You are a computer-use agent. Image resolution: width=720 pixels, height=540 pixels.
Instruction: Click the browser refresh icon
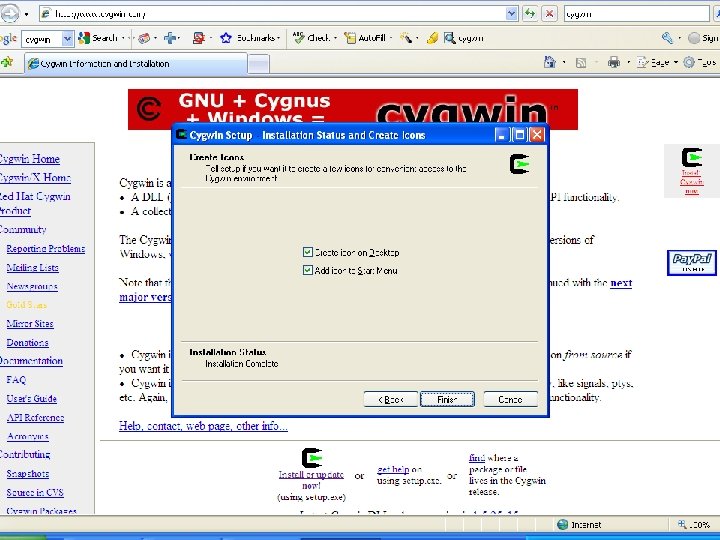530,14
